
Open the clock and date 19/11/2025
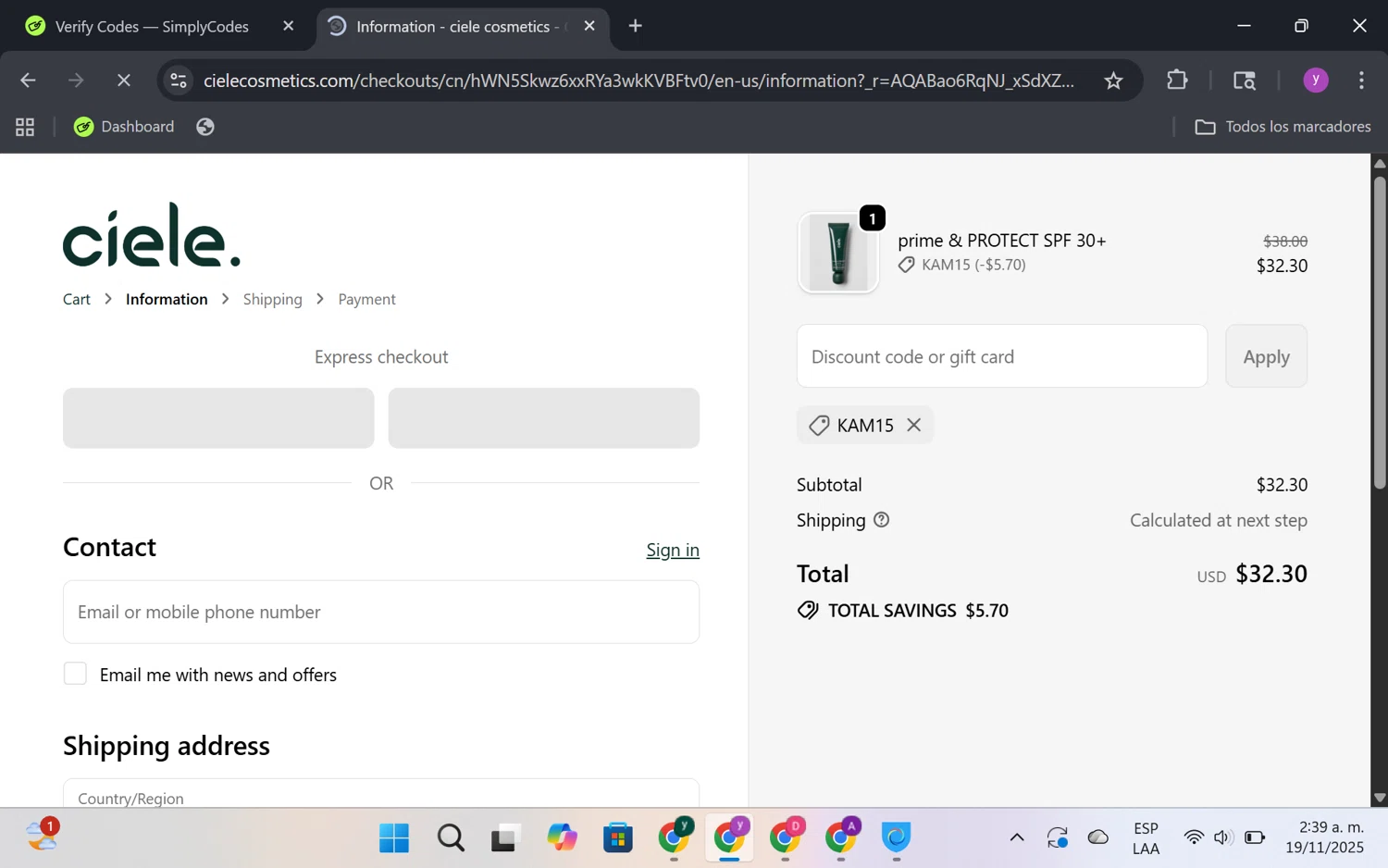point(1324,837)
